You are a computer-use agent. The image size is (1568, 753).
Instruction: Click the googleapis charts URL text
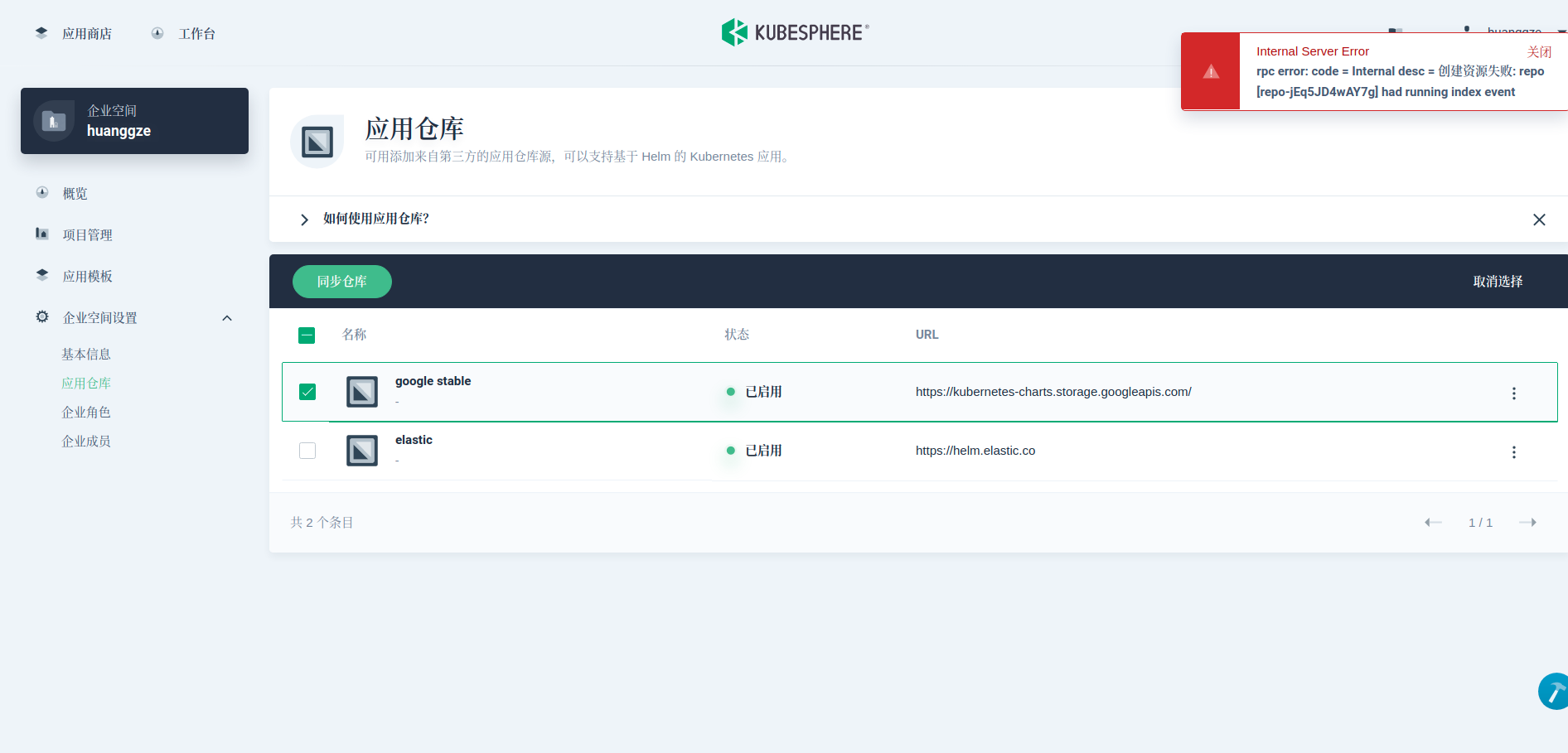[1053, 392]
